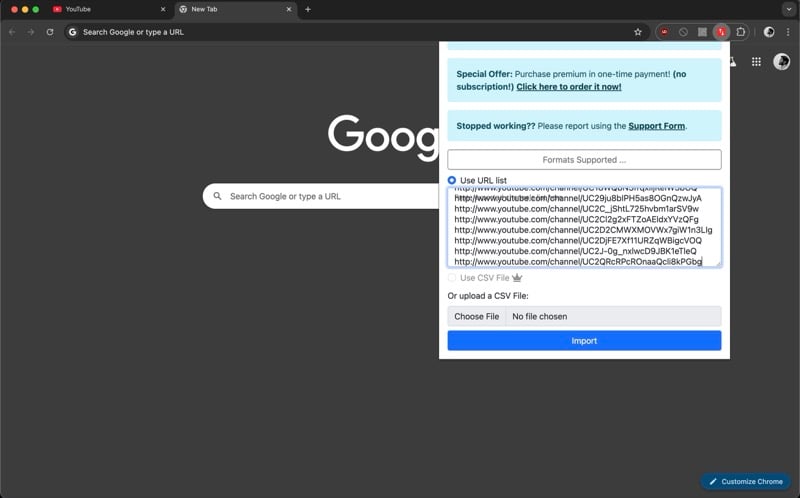Viewport: 800px width, 498px height.
Task: Switch to the YouTube tab
Action: 109,9
